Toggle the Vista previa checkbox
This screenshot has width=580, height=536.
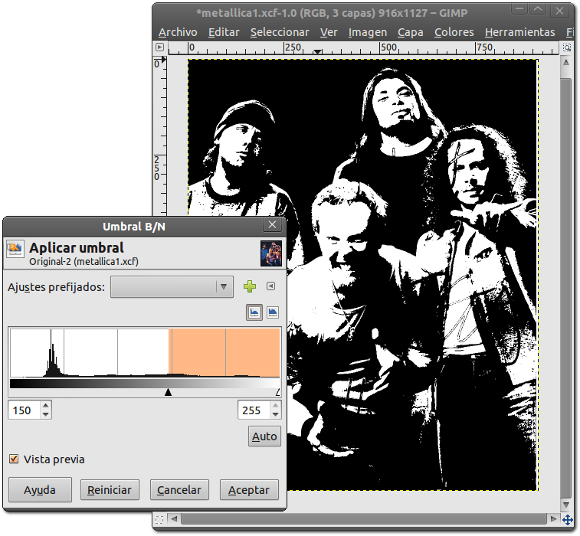pos(14,459)
